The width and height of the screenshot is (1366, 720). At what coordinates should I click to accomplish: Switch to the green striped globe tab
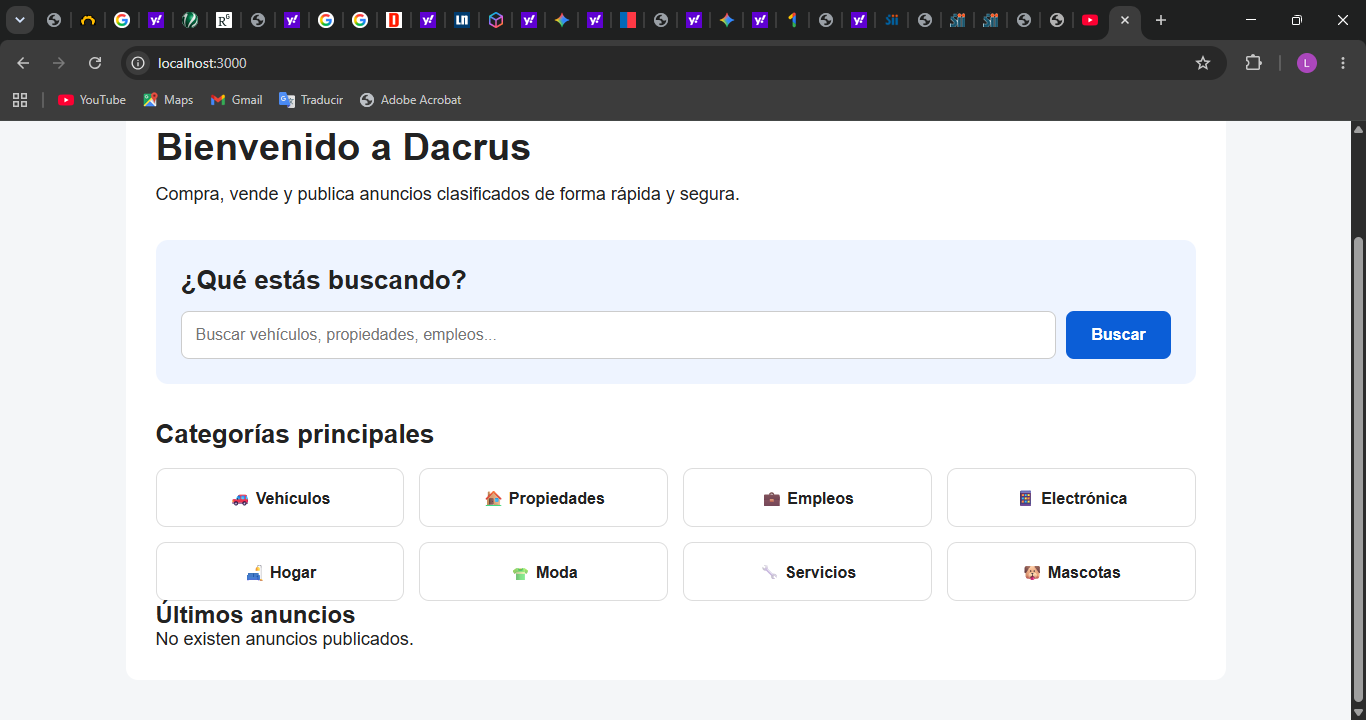(190, 20)
